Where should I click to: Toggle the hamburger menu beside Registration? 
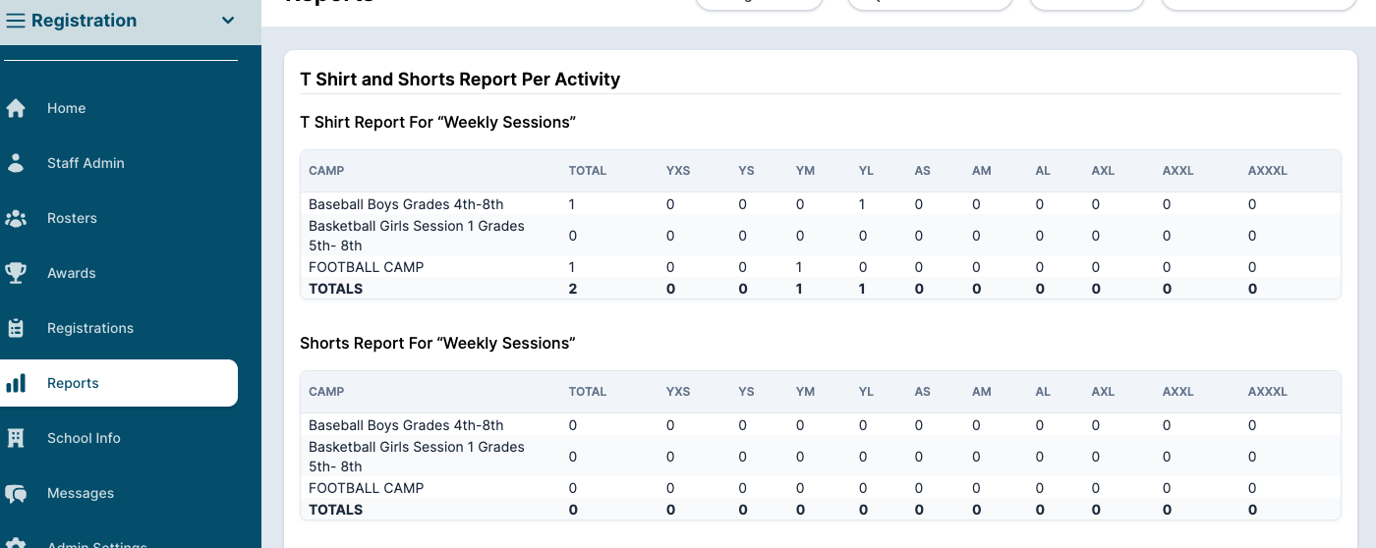click(16, 20)
